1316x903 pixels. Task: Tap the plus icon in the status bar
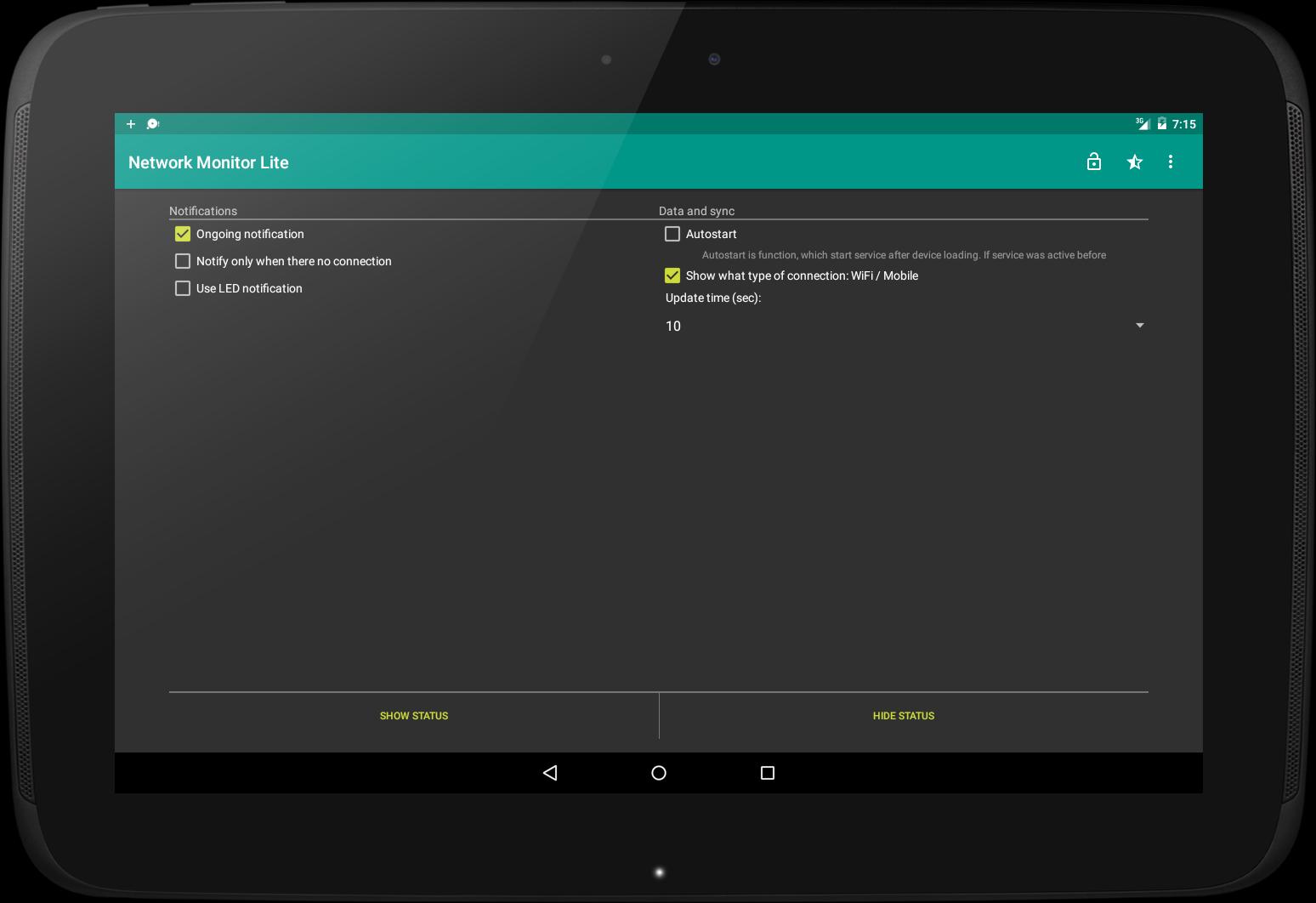pyautogui.click(x=131, y=124)
